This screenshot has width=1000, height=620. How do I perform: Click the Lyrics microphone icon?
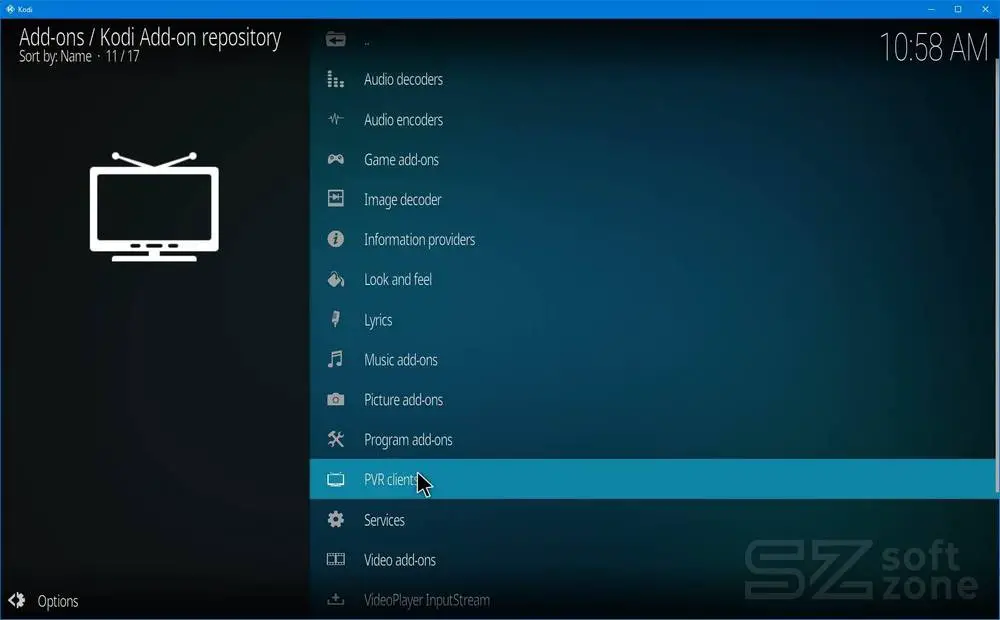[x=335, y=319]
